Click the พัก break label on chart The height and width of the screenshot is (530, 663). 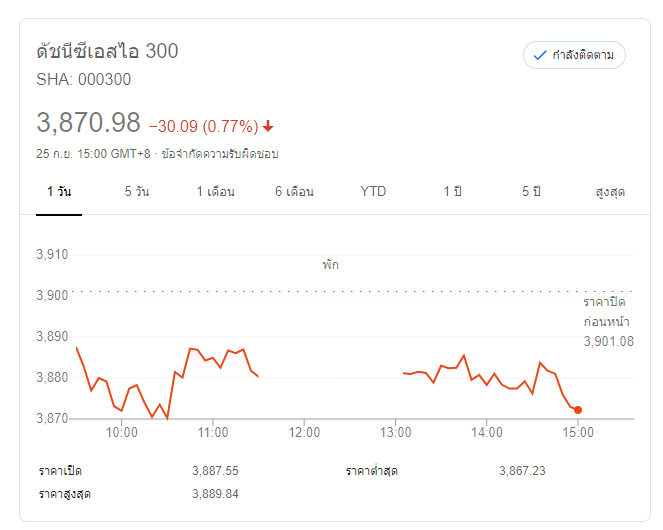[x=330, y=265]
